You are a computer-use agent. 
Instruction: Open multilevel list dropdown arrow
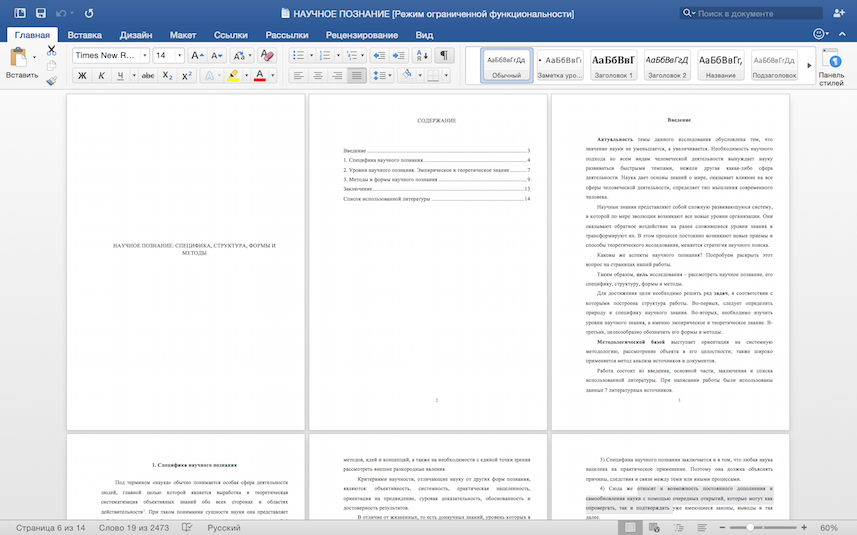pos(362,55)
